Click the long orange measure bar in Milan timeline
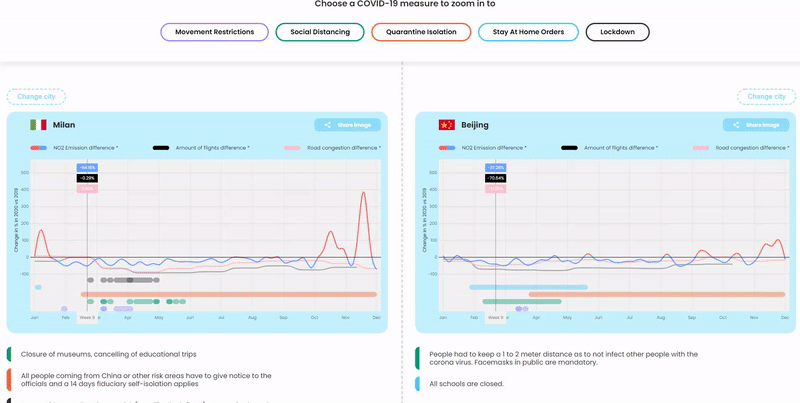Image resolution: width=800 pixels, height=403 pixels. pos(230,294)
